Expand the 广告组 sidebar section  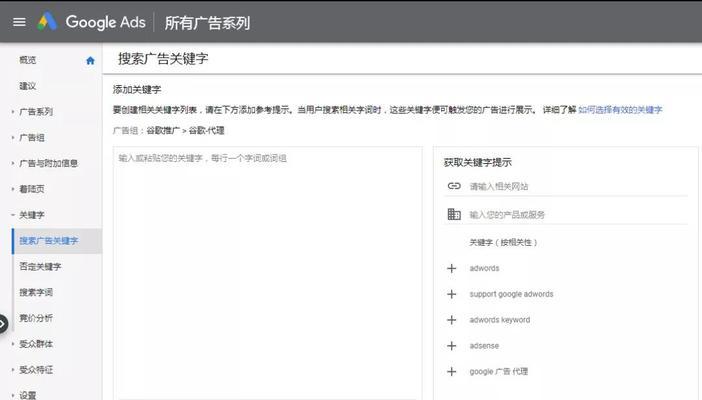point(13,138)
